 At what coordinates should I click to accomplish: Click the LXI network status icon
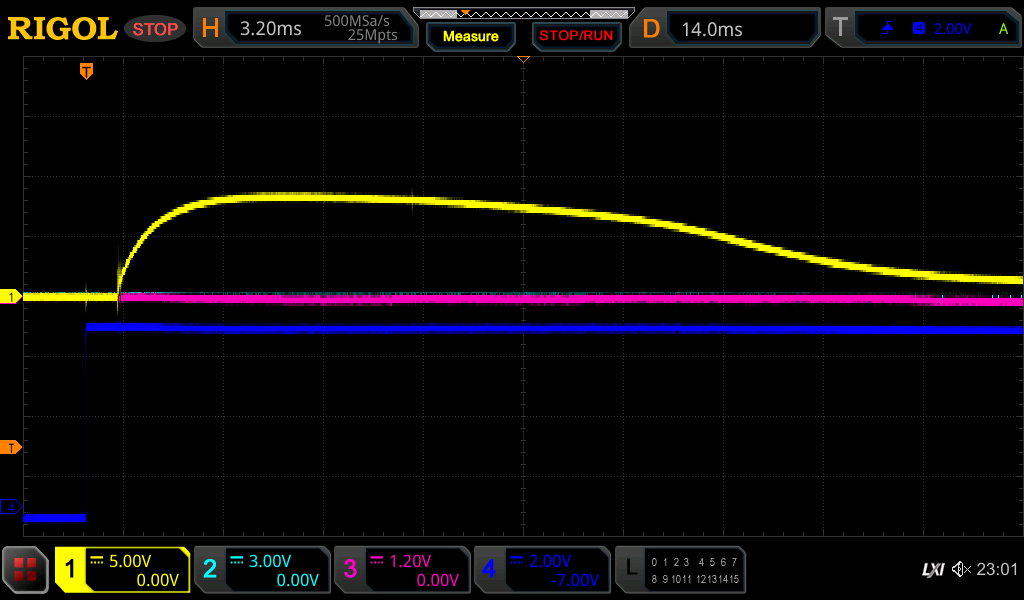point(932,570)
